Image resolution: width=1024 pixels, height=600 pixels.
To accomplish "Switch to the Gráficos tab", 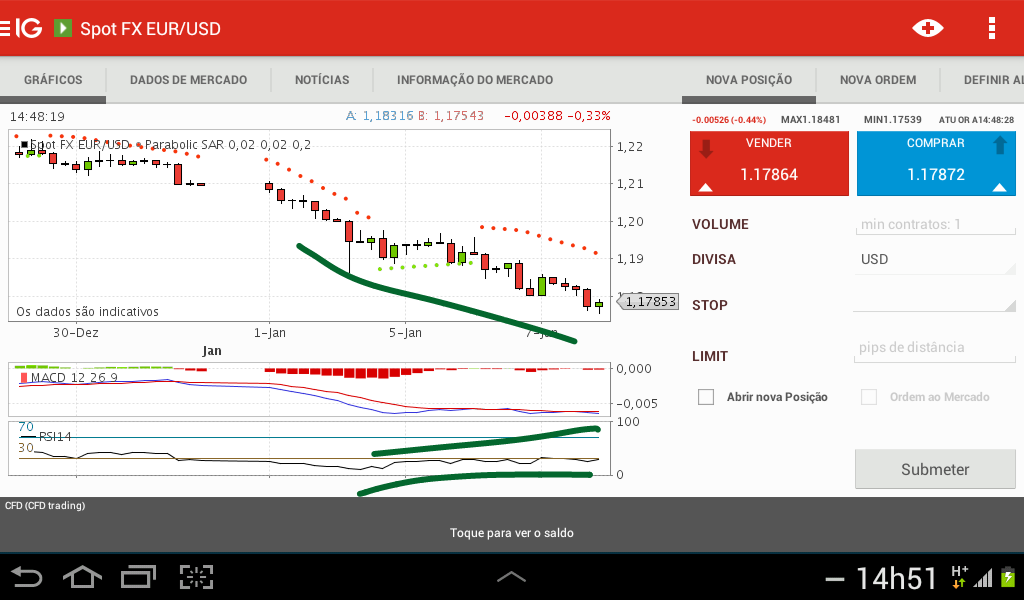I will click(53, 80).
